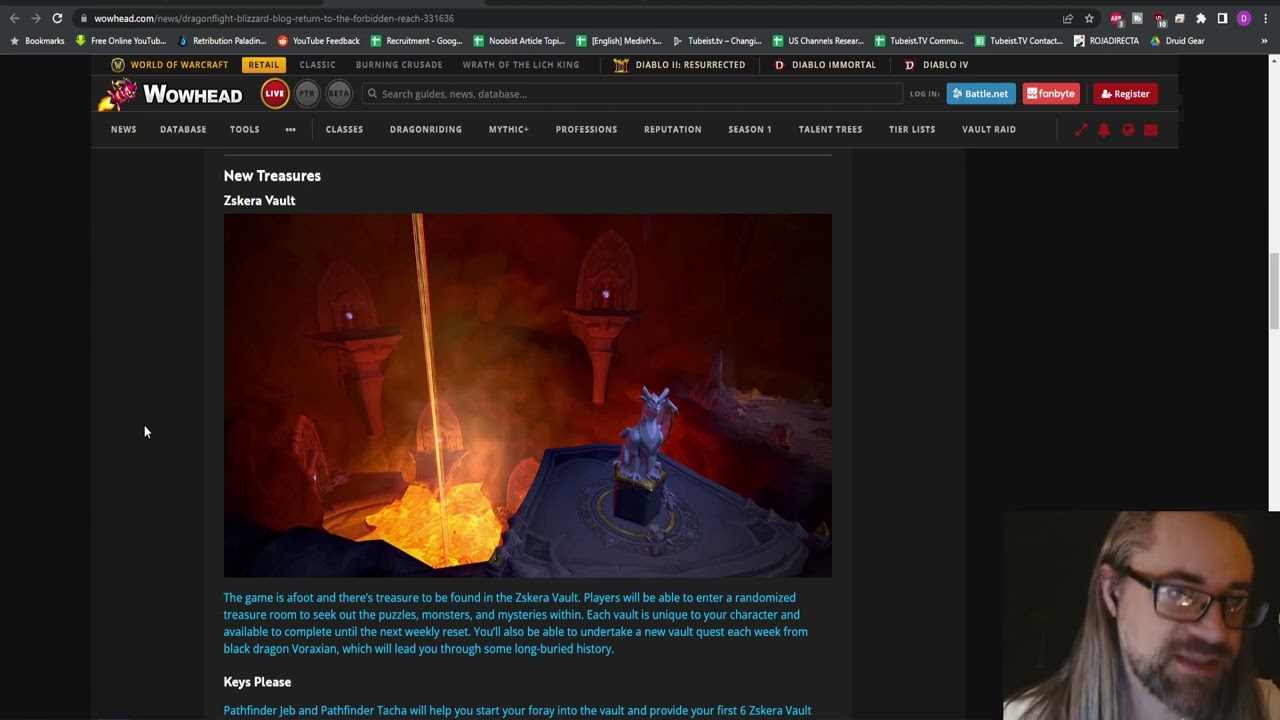Go to DIABLO IV site link
The width and height of the screenshot is (1280, 720).
click(945, 65)
